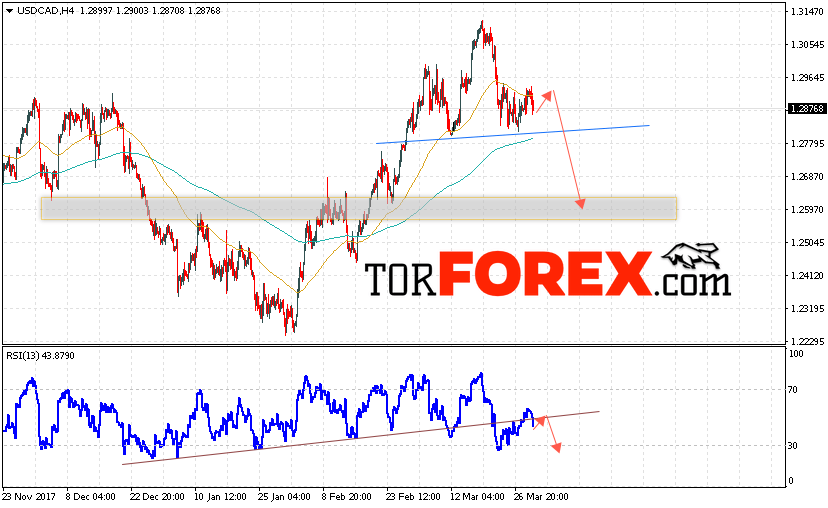
Task: Click RSI scale level 70
Action: [x=793, y=390]
